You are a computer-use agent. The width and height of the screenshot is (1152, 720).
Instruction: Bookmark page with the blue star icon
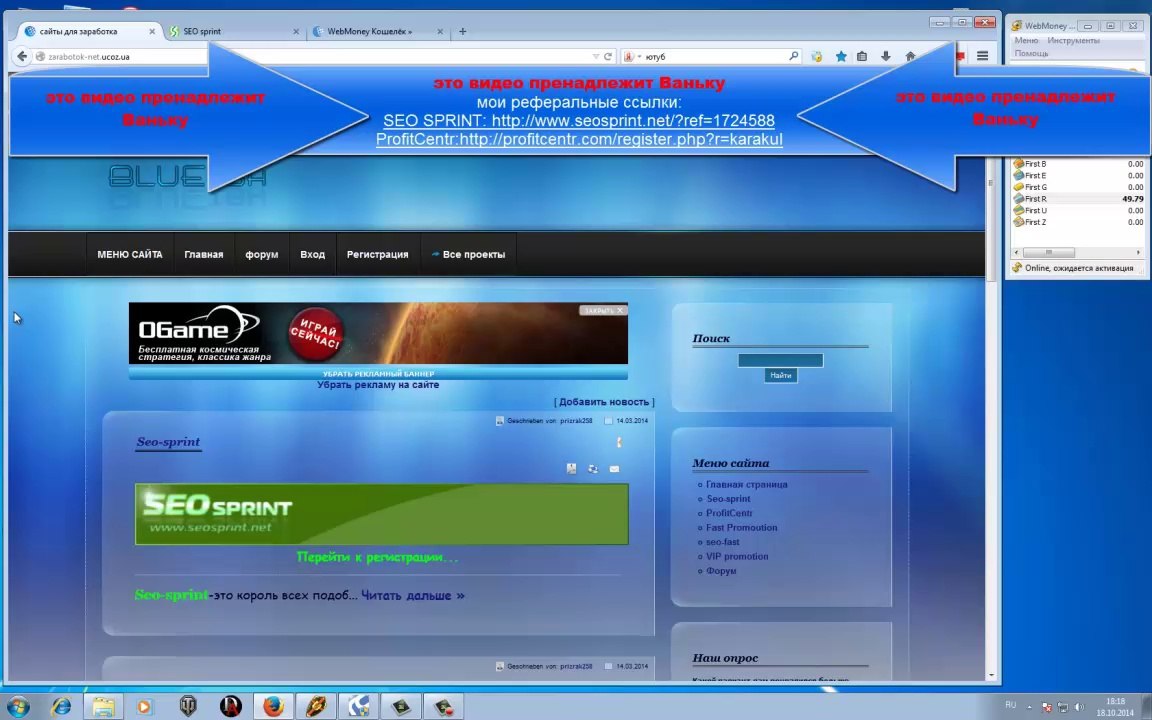pyautogui.click(x=840, y=57)
